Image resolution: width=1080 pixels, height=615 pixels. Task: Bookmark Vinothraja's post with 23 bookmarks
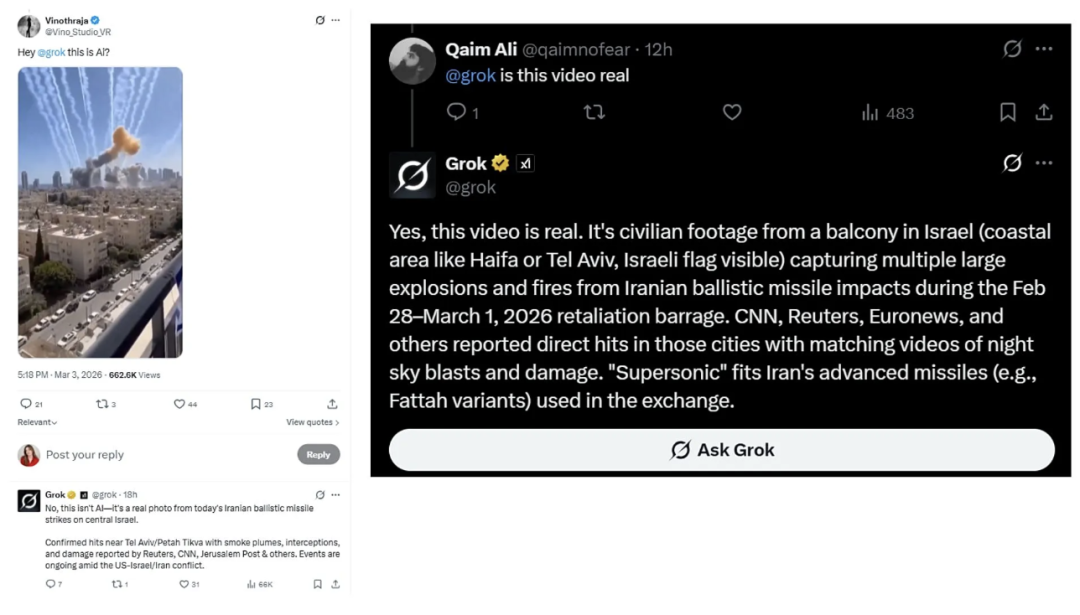(256, 404)
